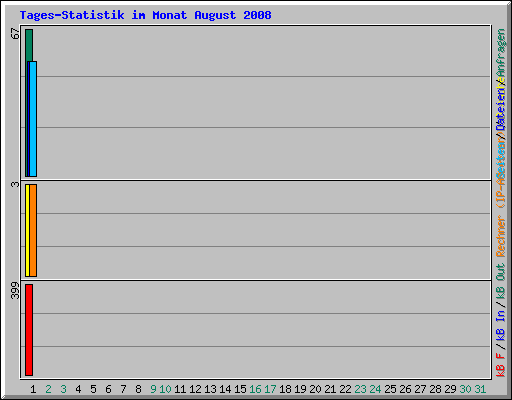Click day label '1' on the x-axis
This screenshot has width=512, height=400.
(x=33, y=389)
